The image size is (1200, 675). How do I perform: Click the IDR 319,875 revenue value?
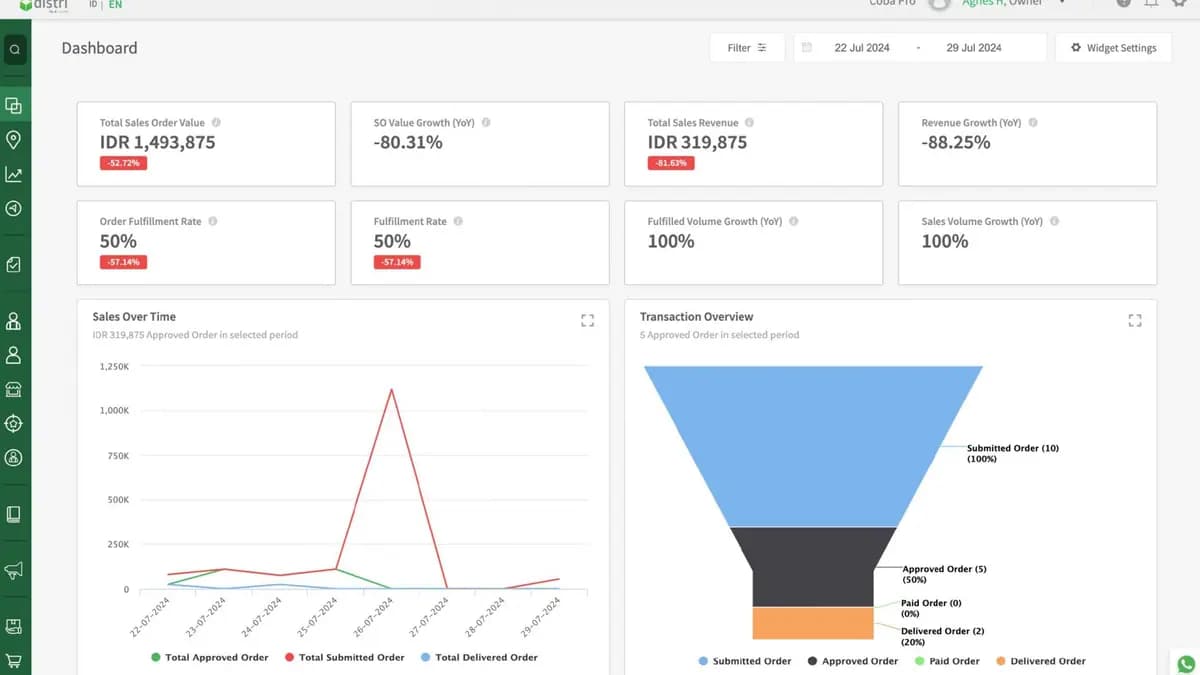click(x=697, y=142)
